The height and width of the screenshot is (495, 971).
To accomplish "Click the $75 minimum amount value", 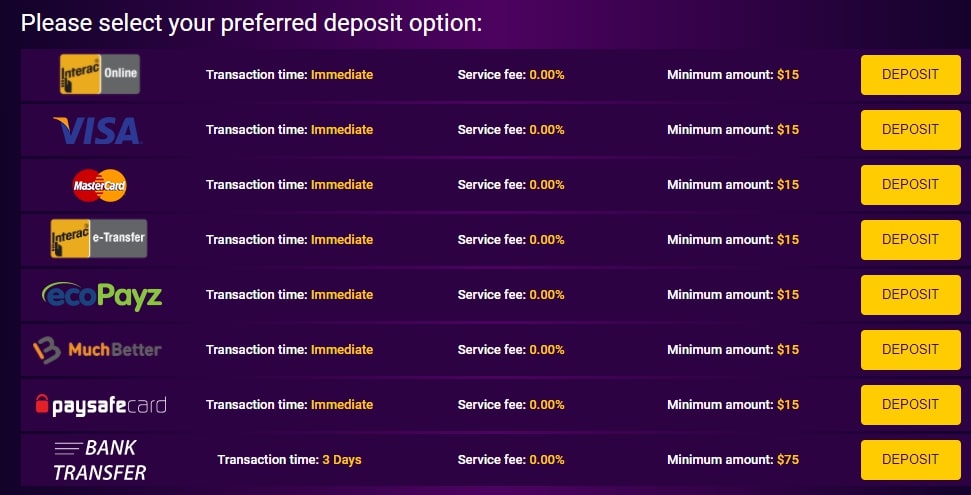I will click(788, 460).
